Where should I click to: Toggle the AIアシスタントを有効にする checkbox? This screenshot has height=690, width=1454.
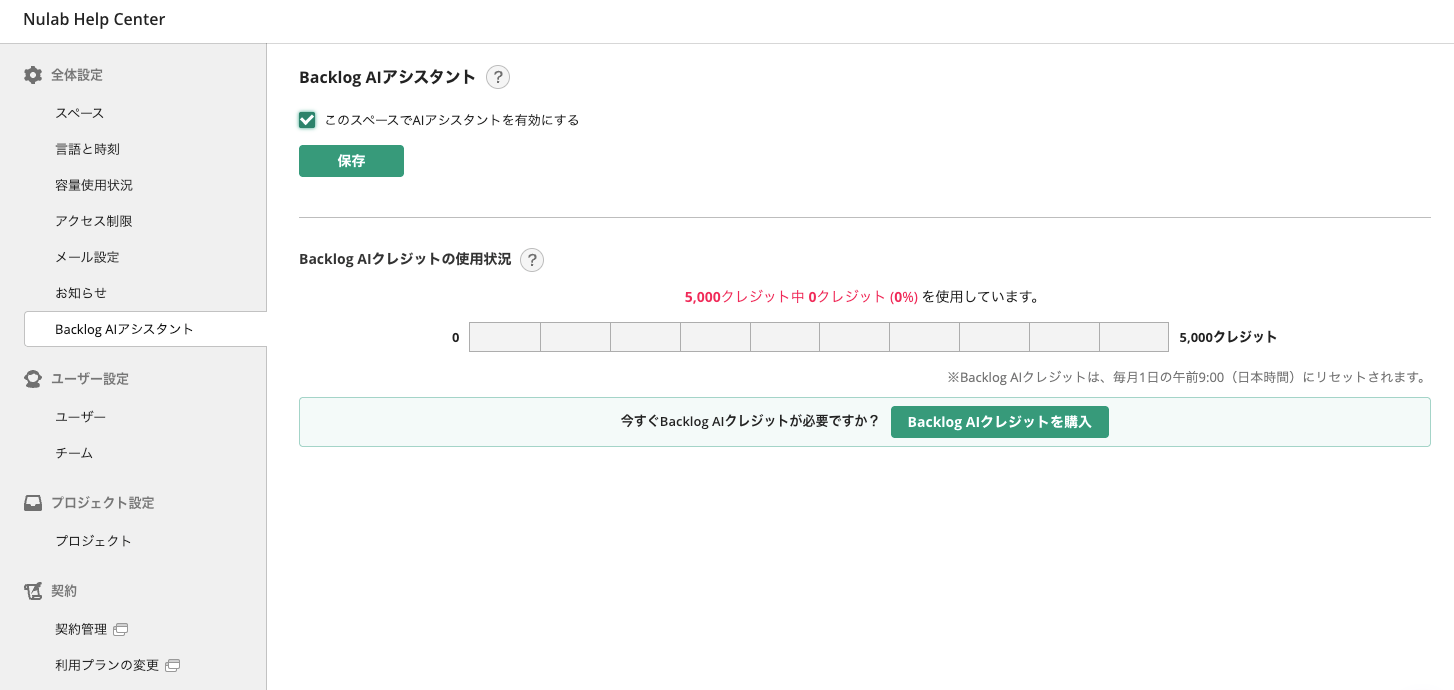click(308, 120)
